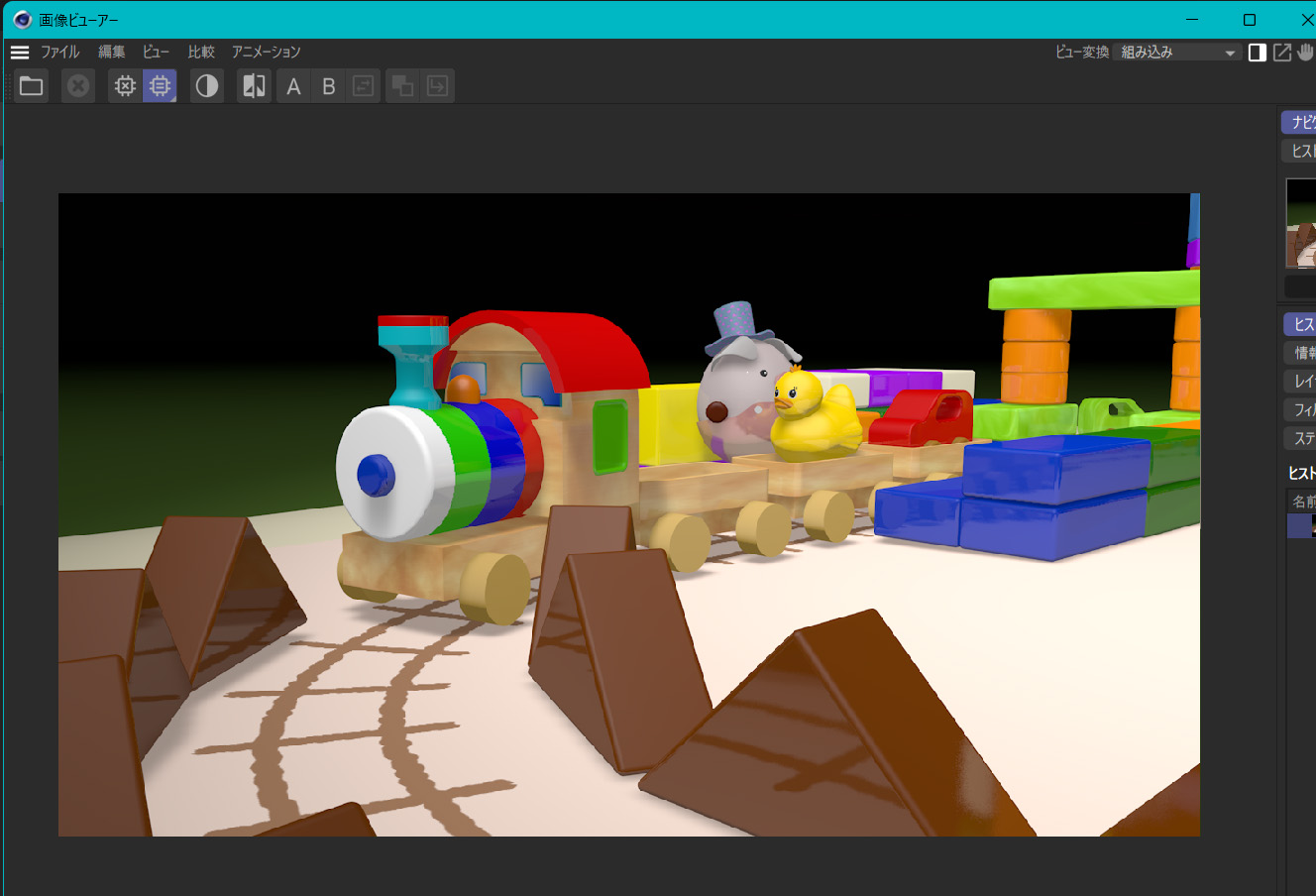Open viewer in new window icon
The height and width of the screenshot is (896, 1316).
pos(1282,53)
